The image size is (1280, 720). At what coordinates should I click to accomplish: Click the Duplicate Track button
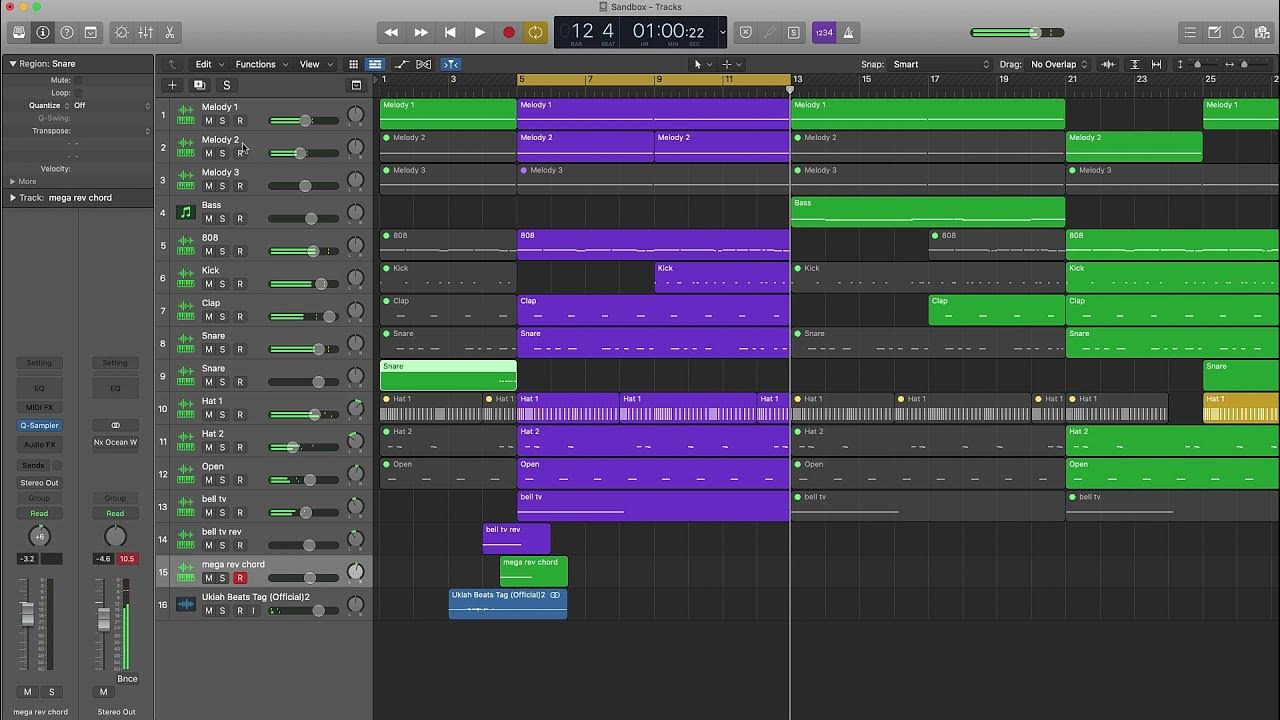[199, 85]
